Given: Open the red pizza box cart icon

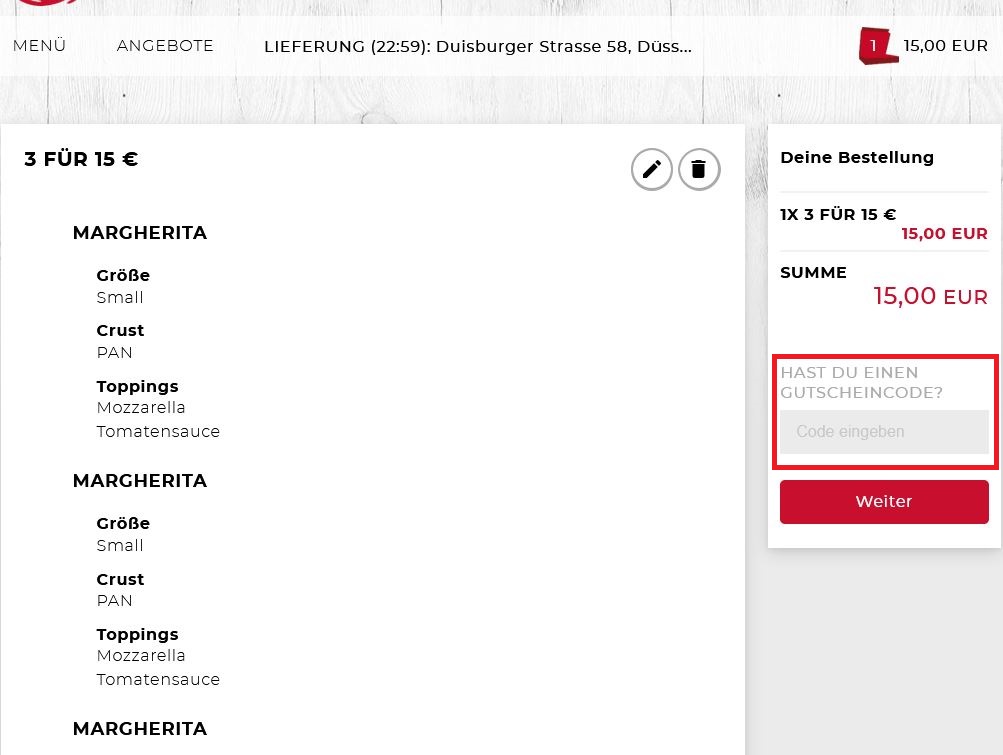Looking at the screenshot, I should (877, 46).
